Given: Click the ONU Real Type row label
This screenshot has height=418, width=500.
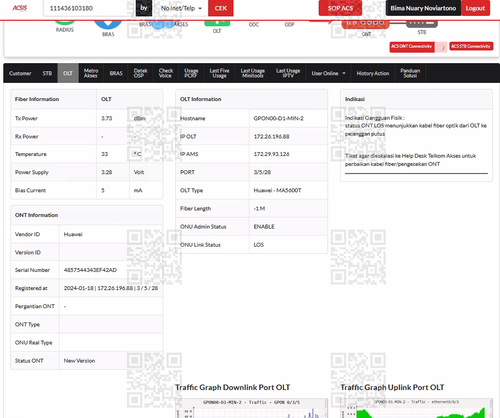Looking at the screenshot, I should coord(33,343).
